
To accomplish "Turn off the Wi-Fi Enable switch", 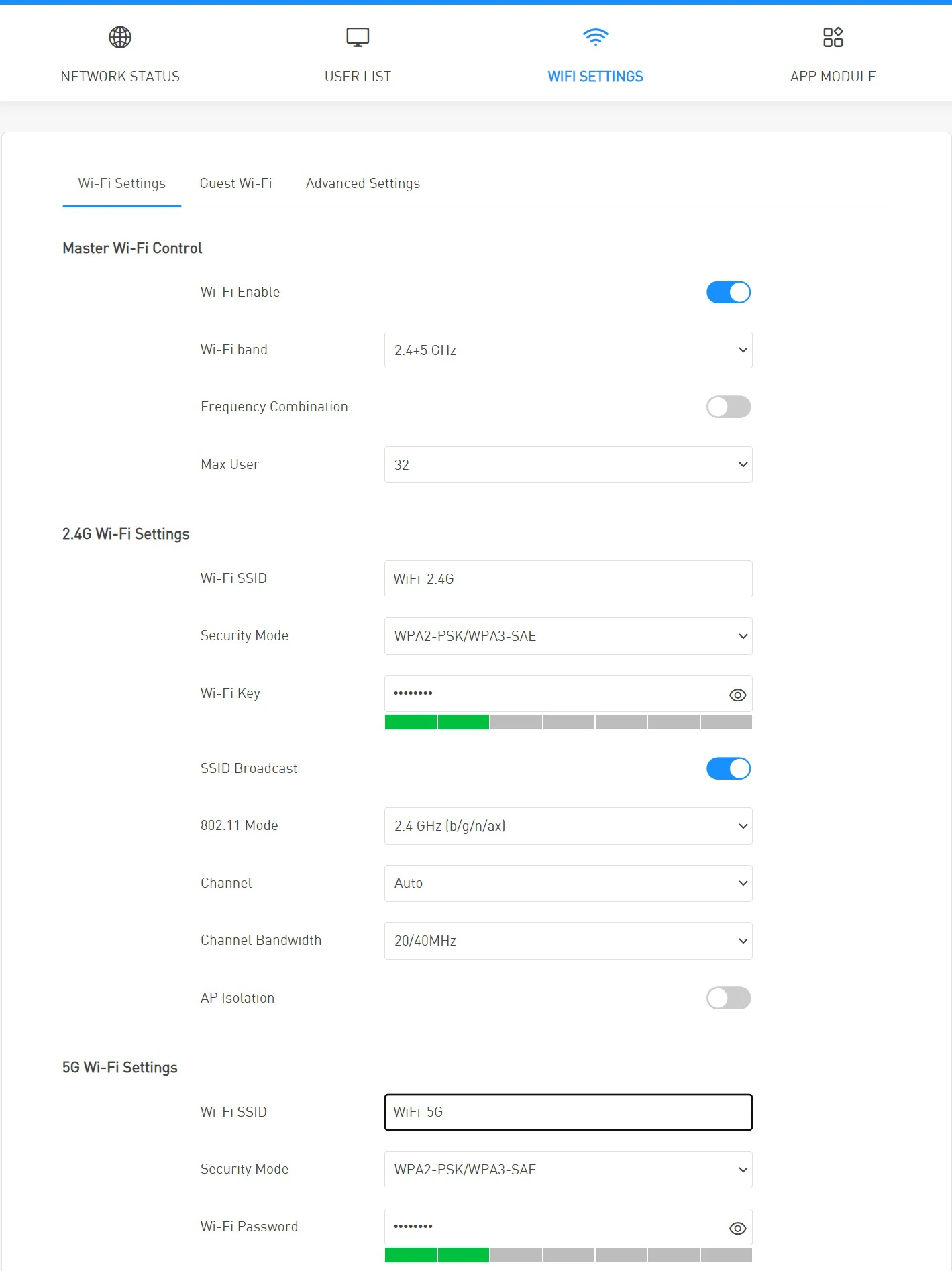I will click(x=729, y=293).
